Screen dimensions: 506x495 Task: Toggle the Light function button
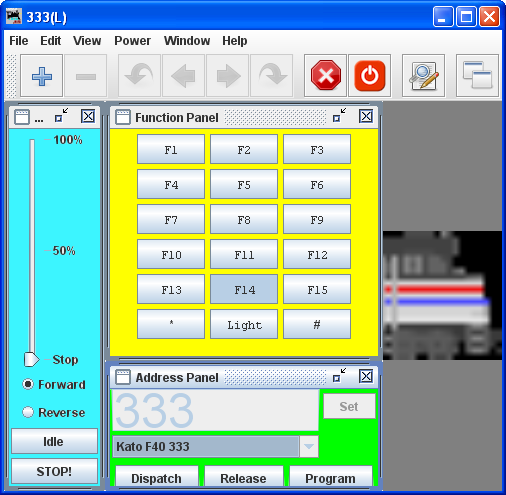point(244,324)
